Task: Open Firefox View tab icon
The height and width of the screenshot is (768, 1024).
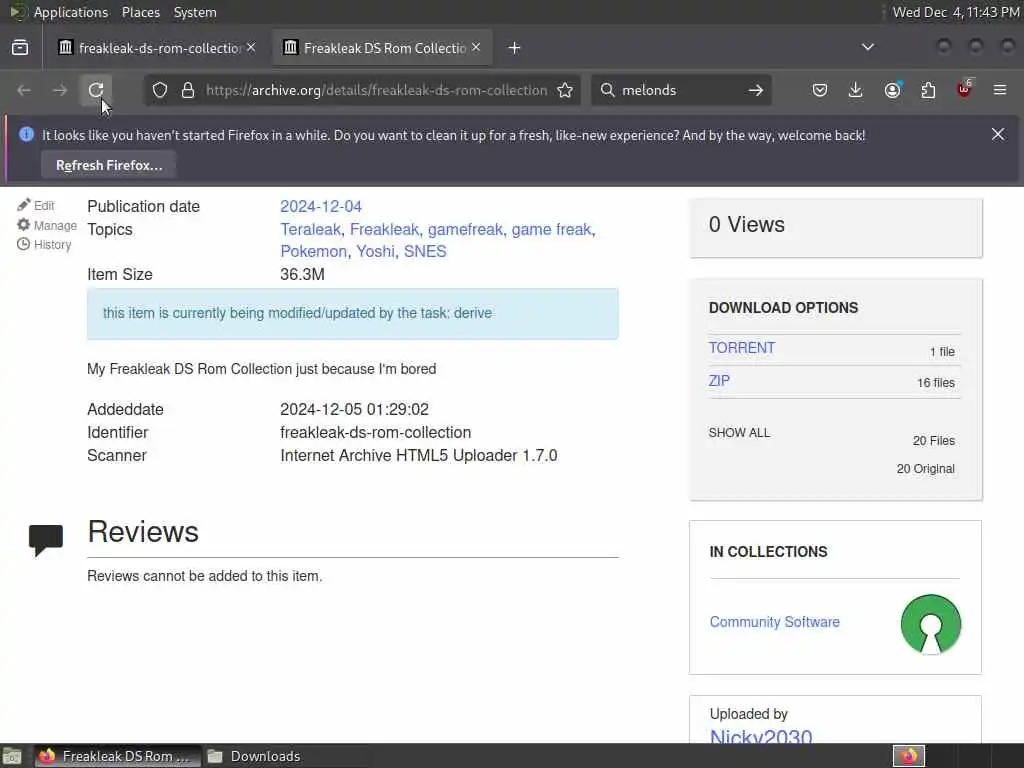Action: pos(20,48)
